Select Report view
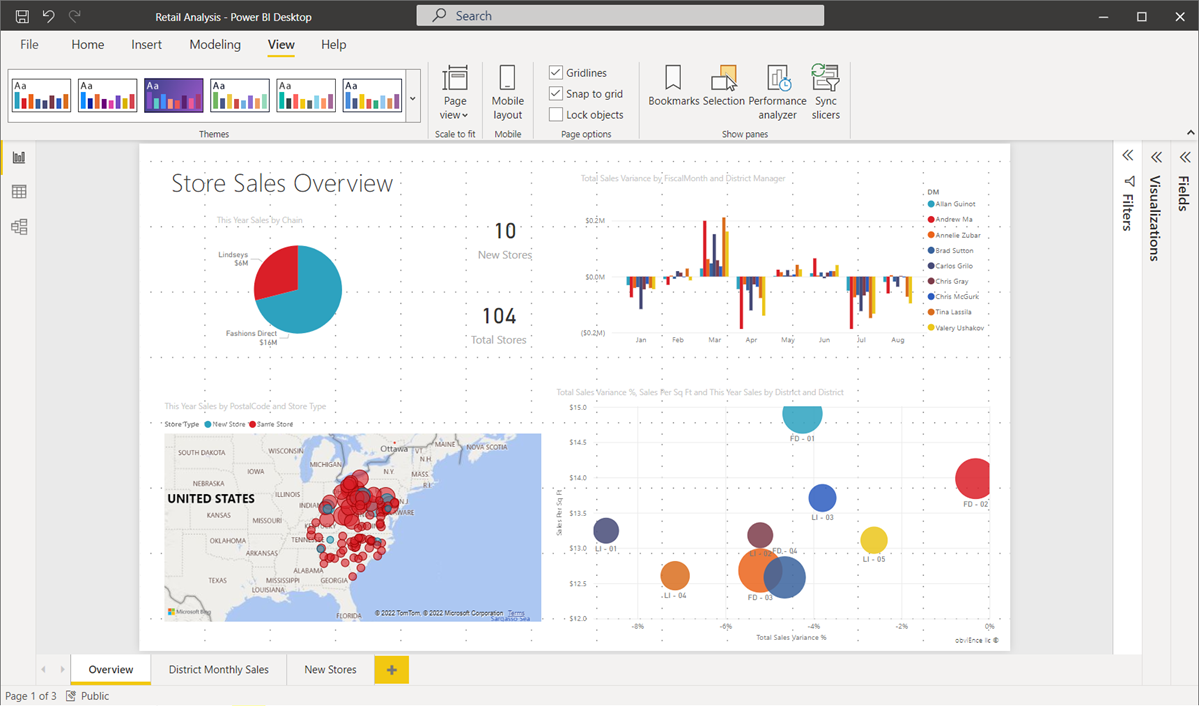The height and width of the screenshot is (706, 1199). tap(18, 157)
